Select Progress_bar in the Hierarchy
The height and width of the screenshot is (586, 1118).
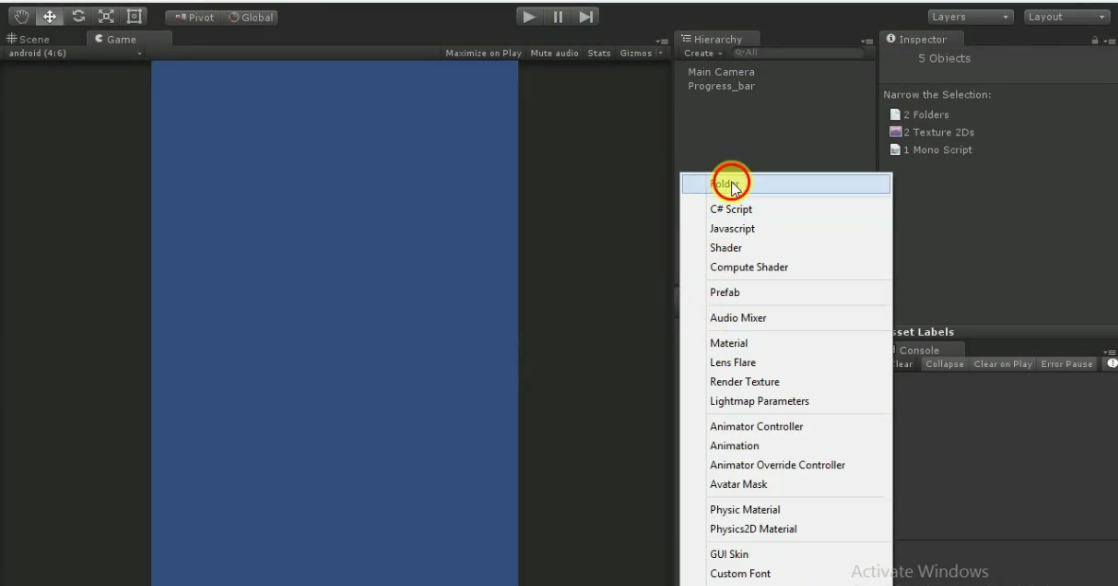722,85
